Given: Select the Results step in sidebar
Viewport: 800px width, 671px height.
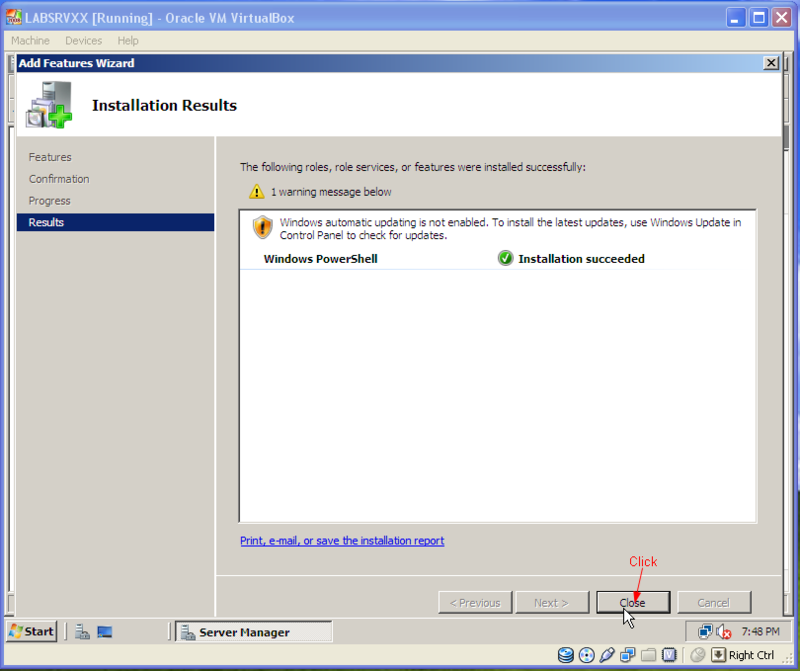Looking at the screenshot, I should click(x=115, y=222).
